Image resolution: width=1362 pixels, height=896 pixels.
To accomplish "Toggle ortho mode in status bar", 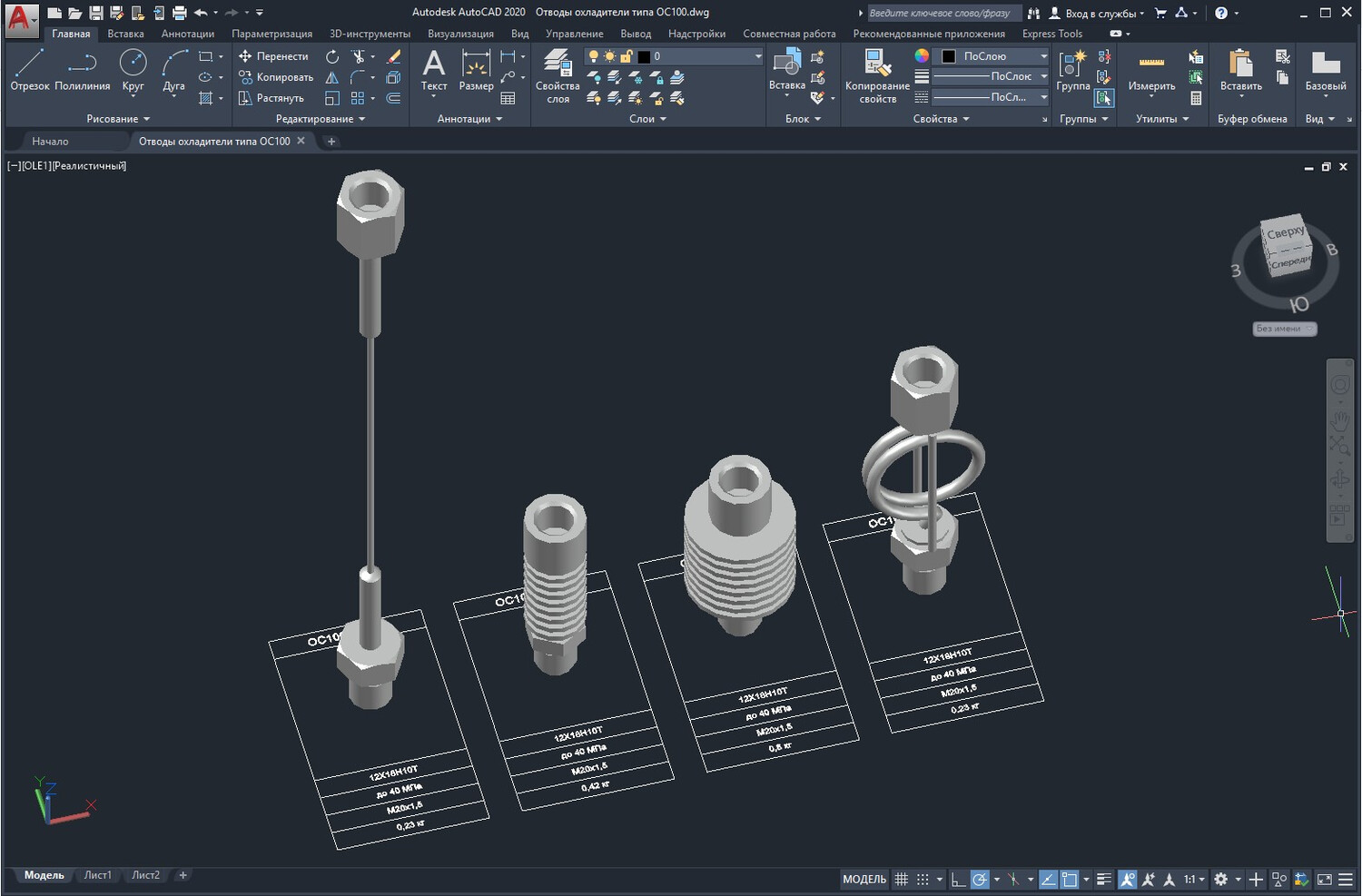I will (958, 879).
